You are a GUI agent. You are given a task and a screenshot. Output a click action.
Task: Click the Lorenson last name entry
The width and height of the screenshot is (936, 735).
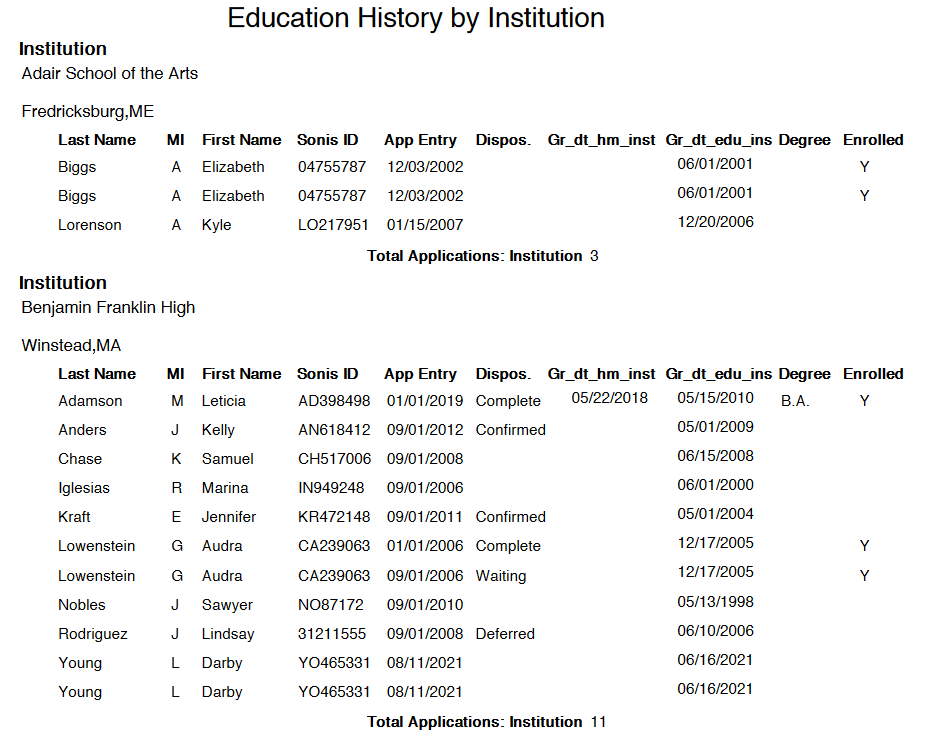coord(90,225)
